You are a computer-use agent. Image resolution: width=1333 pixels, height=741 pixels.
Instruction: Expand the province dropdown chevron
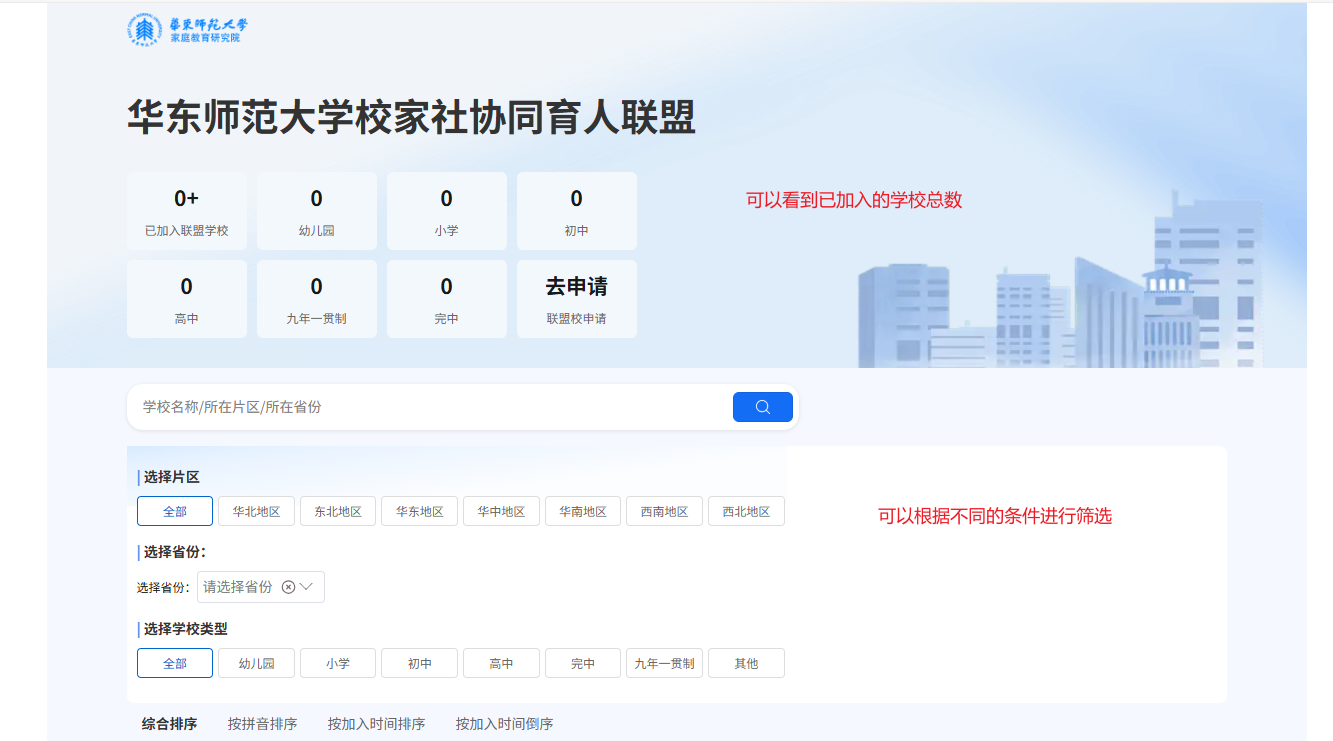(307, 587)
